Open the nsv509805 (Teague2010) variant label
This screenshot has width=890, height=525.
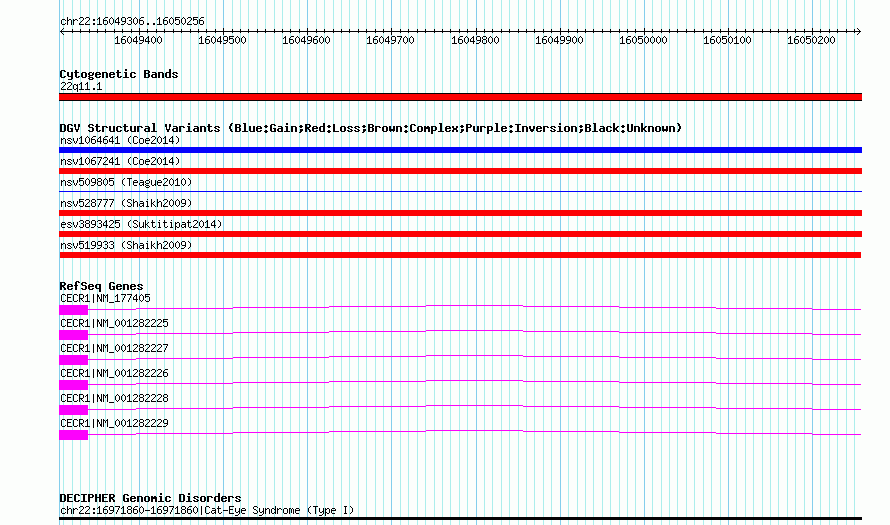tap(126, 182)
